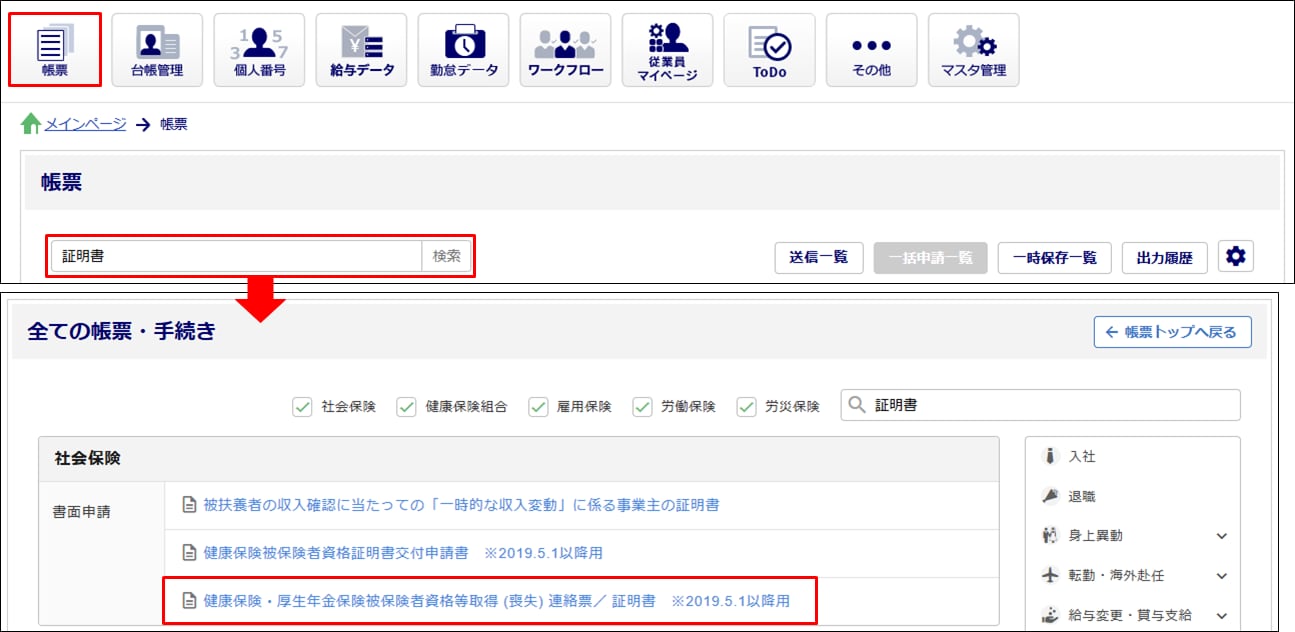
Task: Uncheck the 社会保険 checkbox
Action: pos(303,407)
